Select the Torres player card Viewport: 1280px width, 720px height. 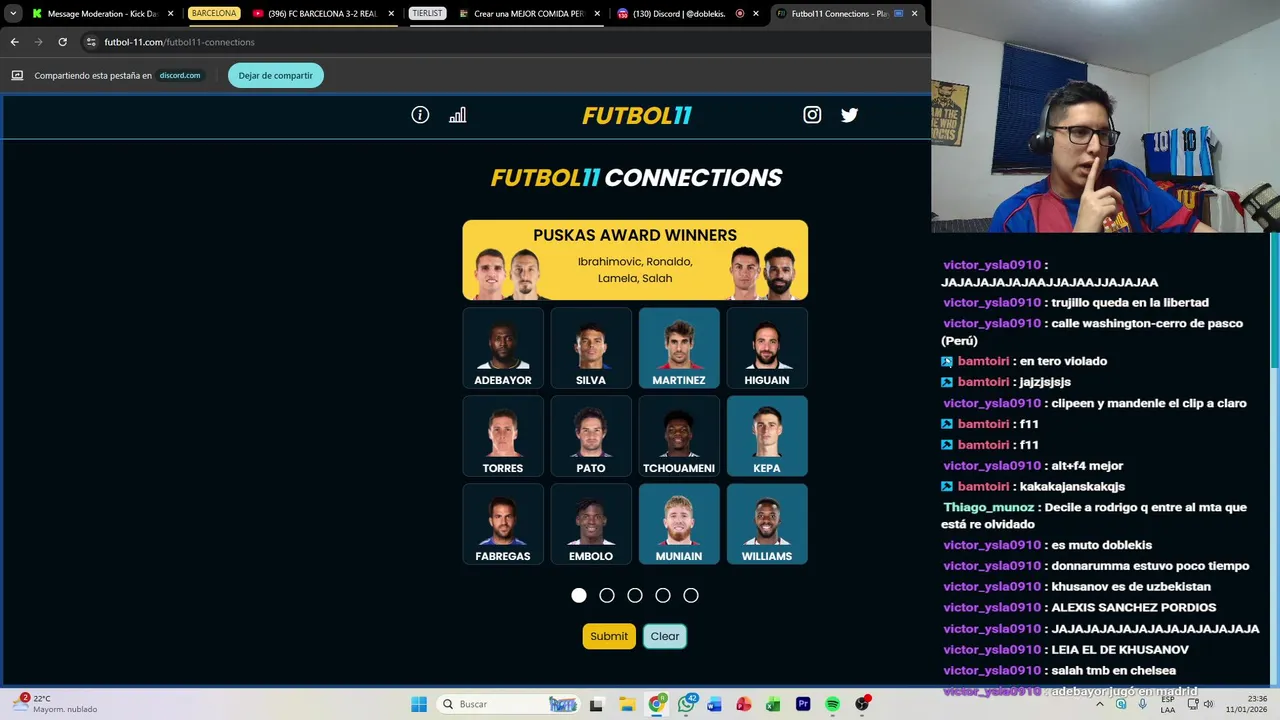pyautogui.click(x=503, y=436)
